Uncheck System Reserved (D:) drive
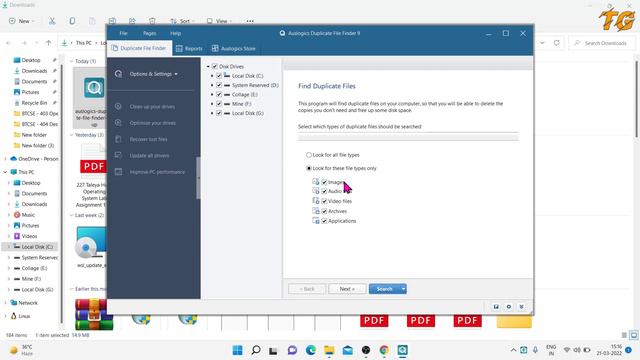Viewport: 640px width, 360px height. point(219,85)
